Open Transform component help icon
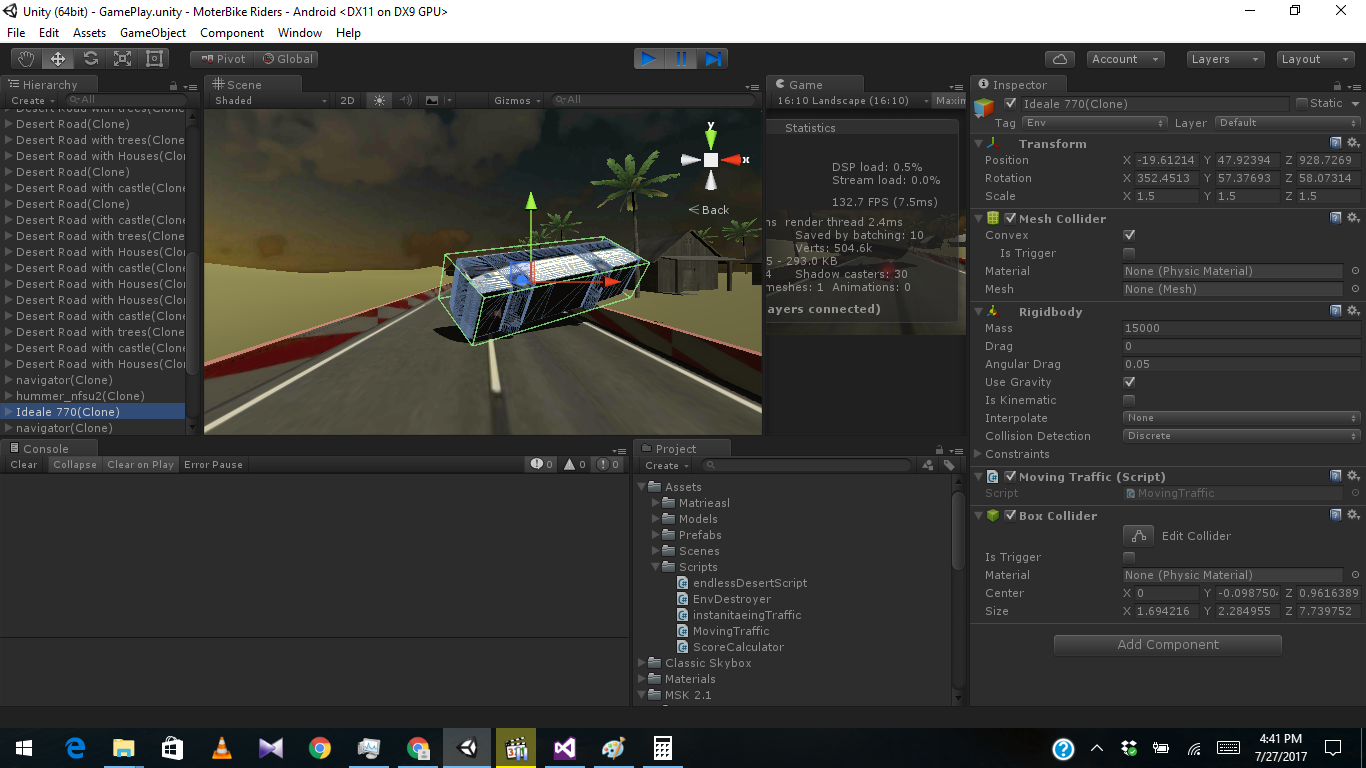This screenshot has height=768, width=1366. 1335,144
